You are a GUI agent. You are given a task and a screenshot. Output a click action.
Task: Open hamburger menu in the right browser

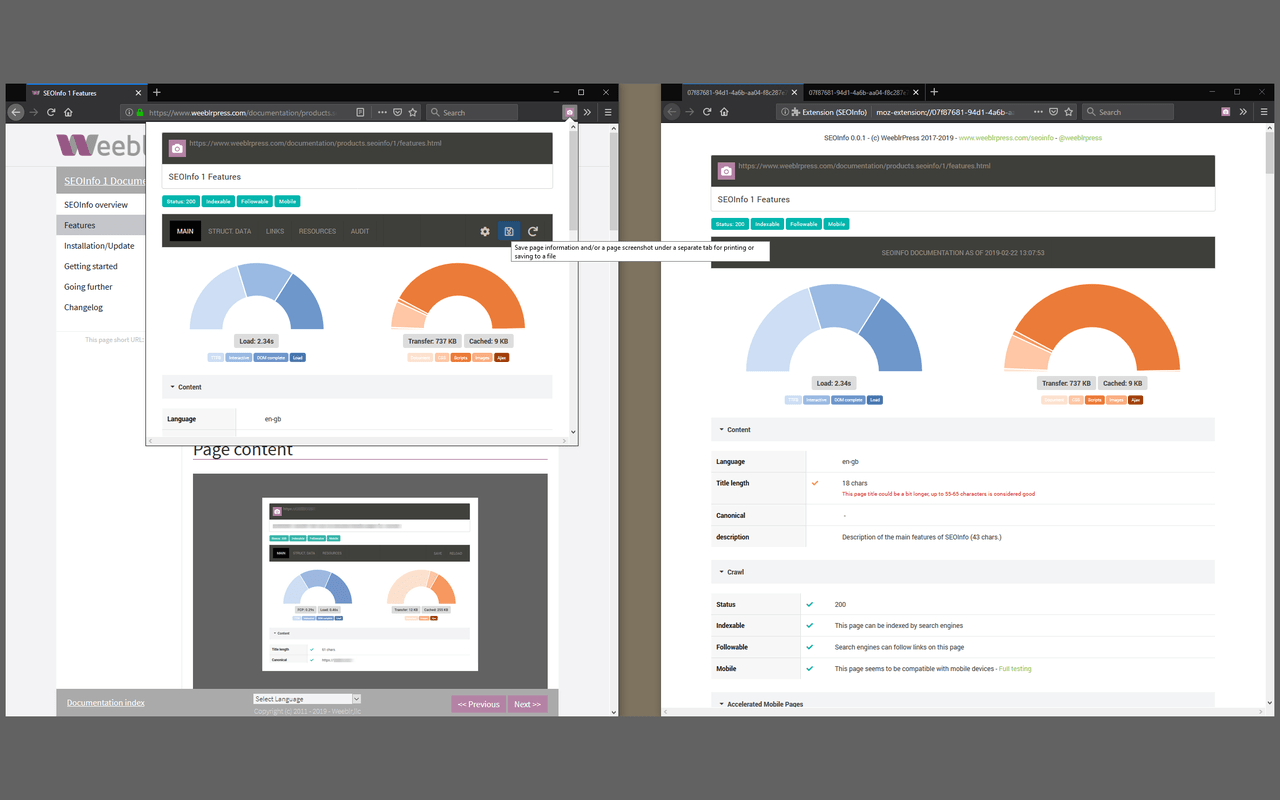pos(1263,112)
